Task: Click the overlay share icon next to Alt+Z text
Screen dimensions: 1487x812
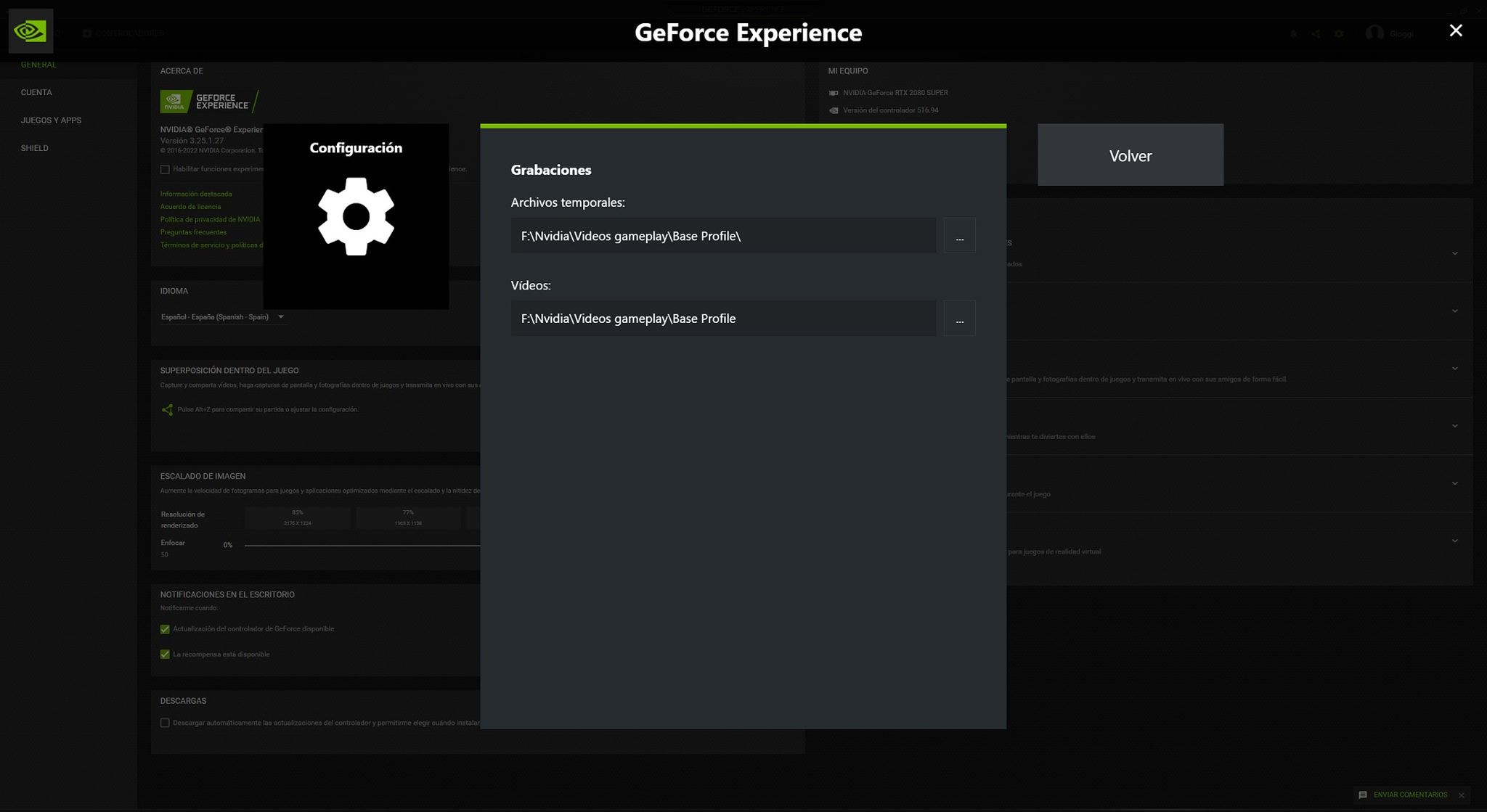Action: click(x=167, y=409)
